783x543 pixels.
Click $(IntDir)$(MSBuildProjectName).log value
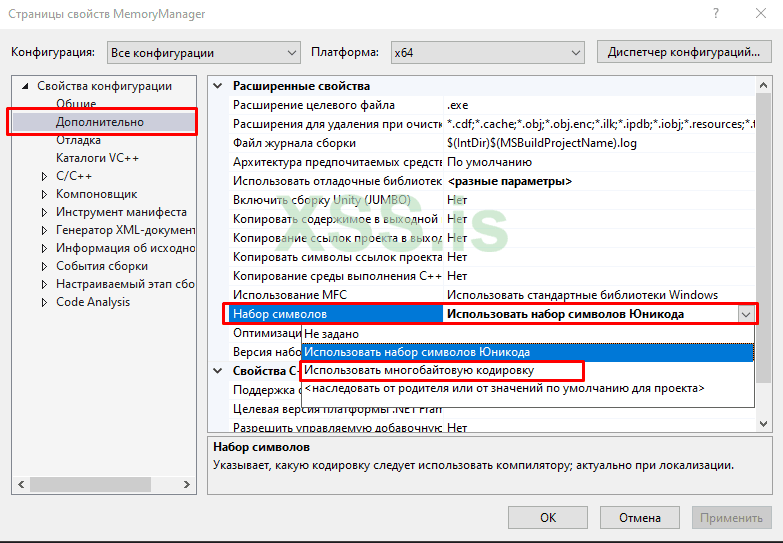point(599,143)
